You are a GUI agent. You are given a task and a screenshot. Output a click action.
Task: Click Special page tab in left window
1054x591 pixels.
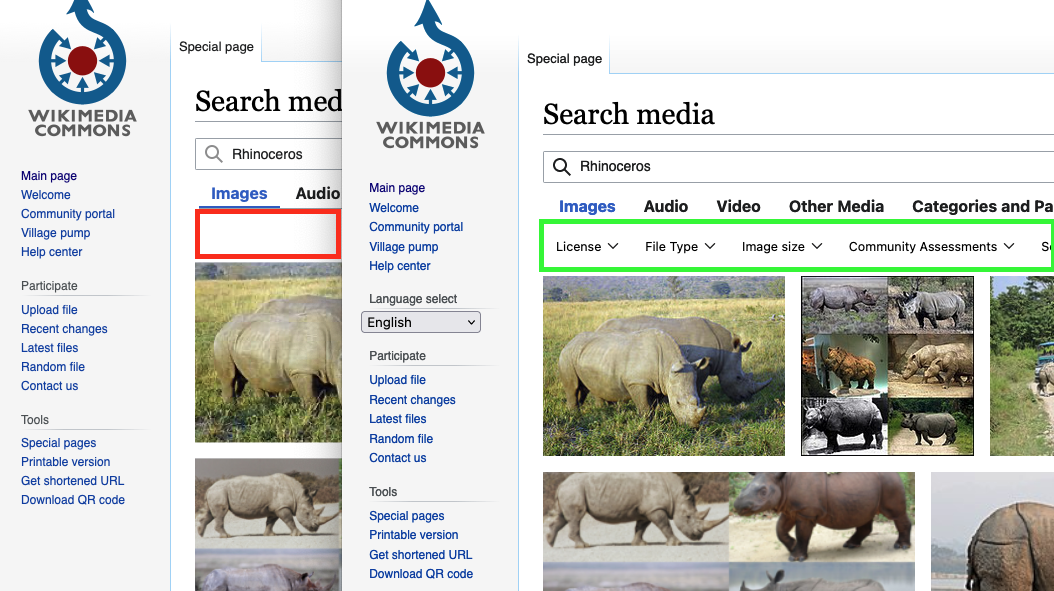coord(216,46)
